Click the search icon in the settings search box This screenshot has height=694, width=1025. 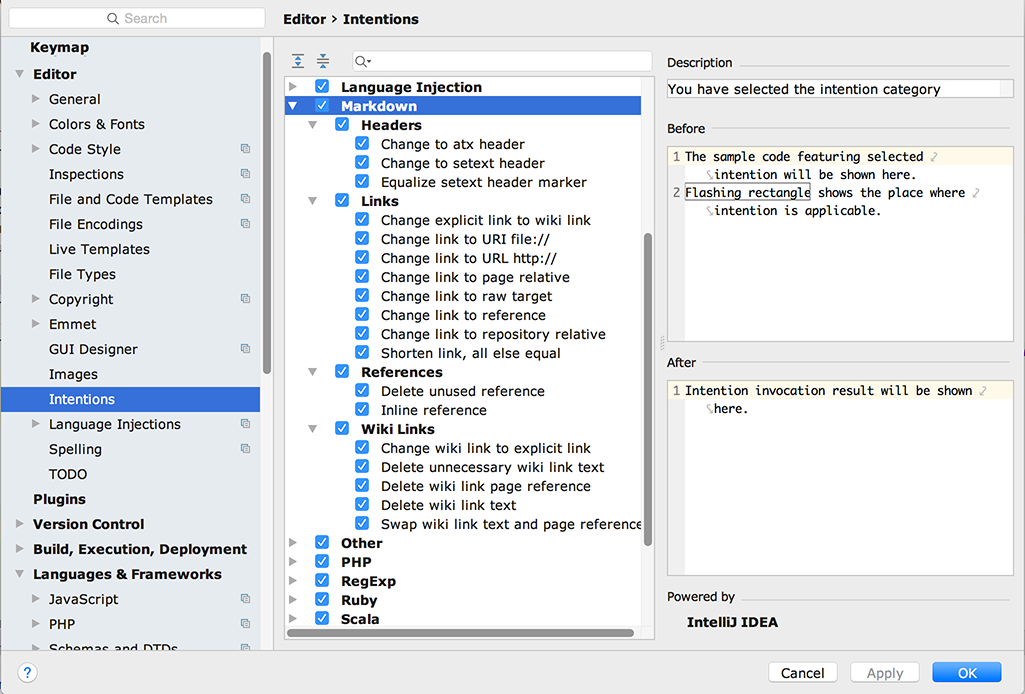point(113,18)
